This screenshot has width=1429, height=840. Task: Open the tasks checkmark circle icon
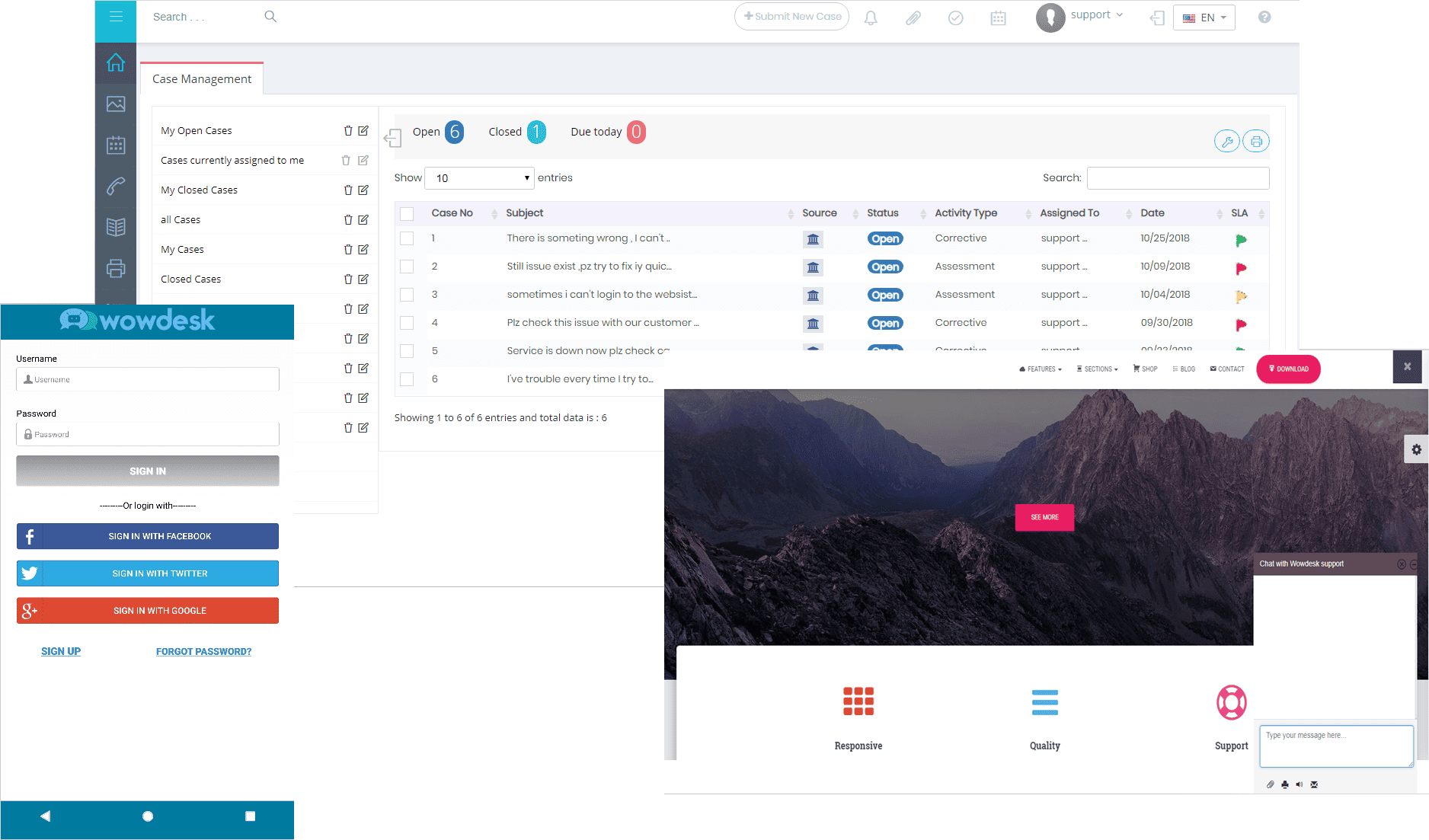click(x=955, y=18)
